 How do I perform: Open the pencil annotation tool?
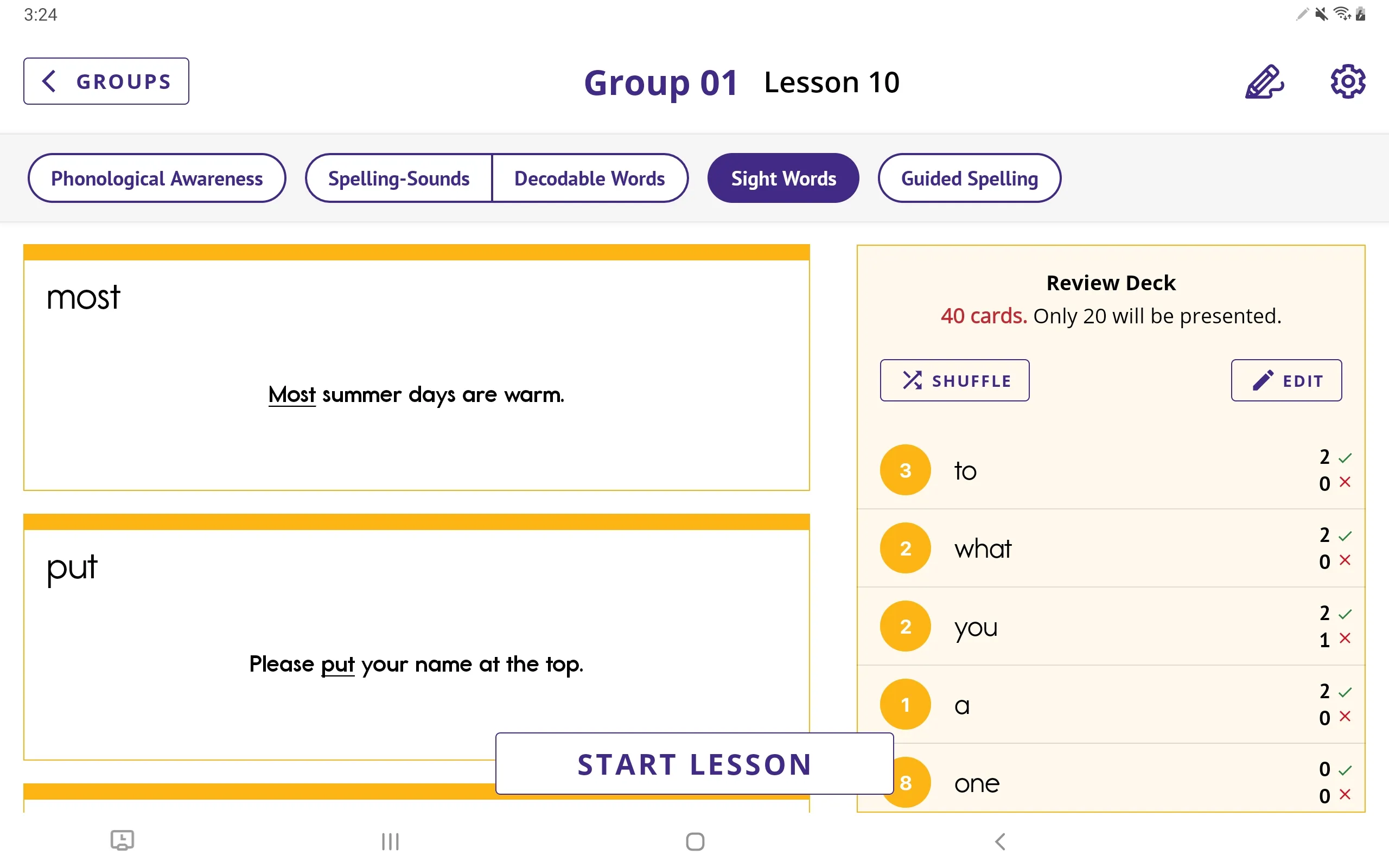pos(1264,81)
